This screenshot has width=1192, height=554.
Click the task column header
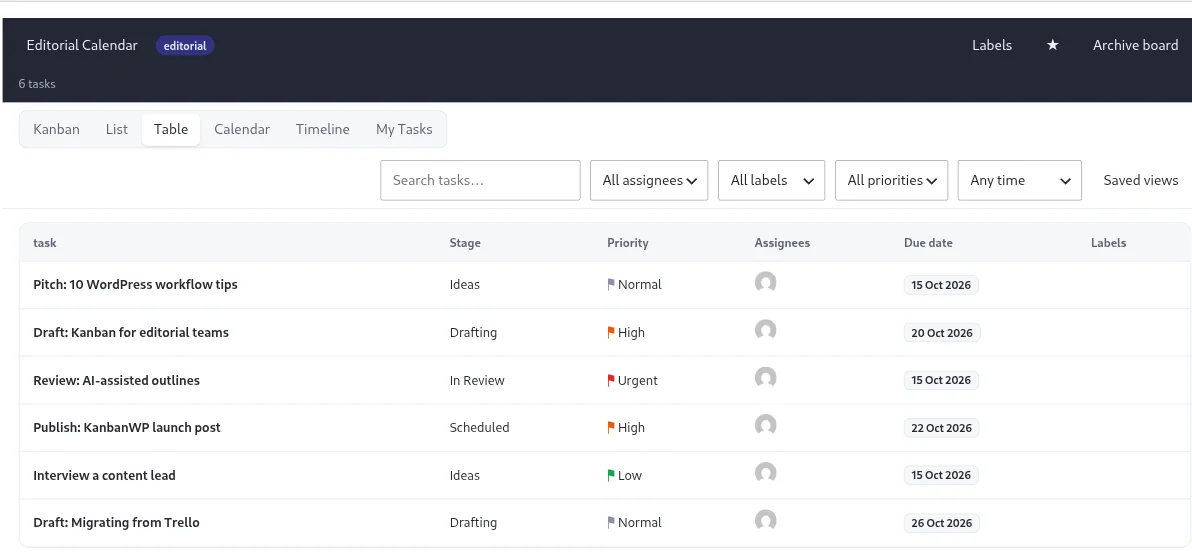pos(45,243)
